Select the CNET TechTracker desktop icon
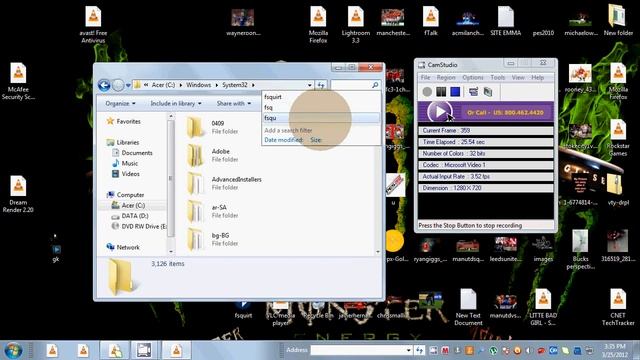The image size is (640, 360). coord(618,307)
